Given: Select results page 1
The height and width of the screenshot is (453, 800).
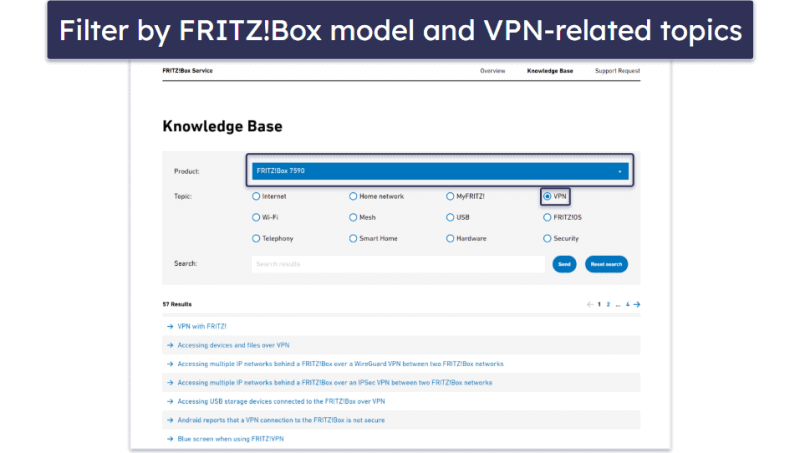Looking at the screenshot, I should [x=599, y=305].
